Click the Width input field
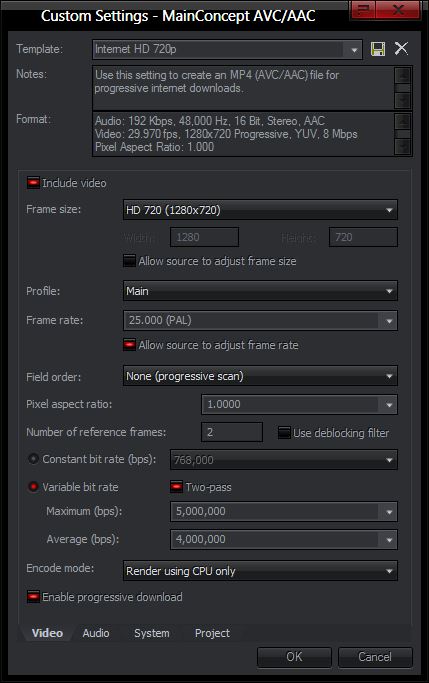Viewport: 429px width, 683px height. pyautogui.click(x=204, y=237)
